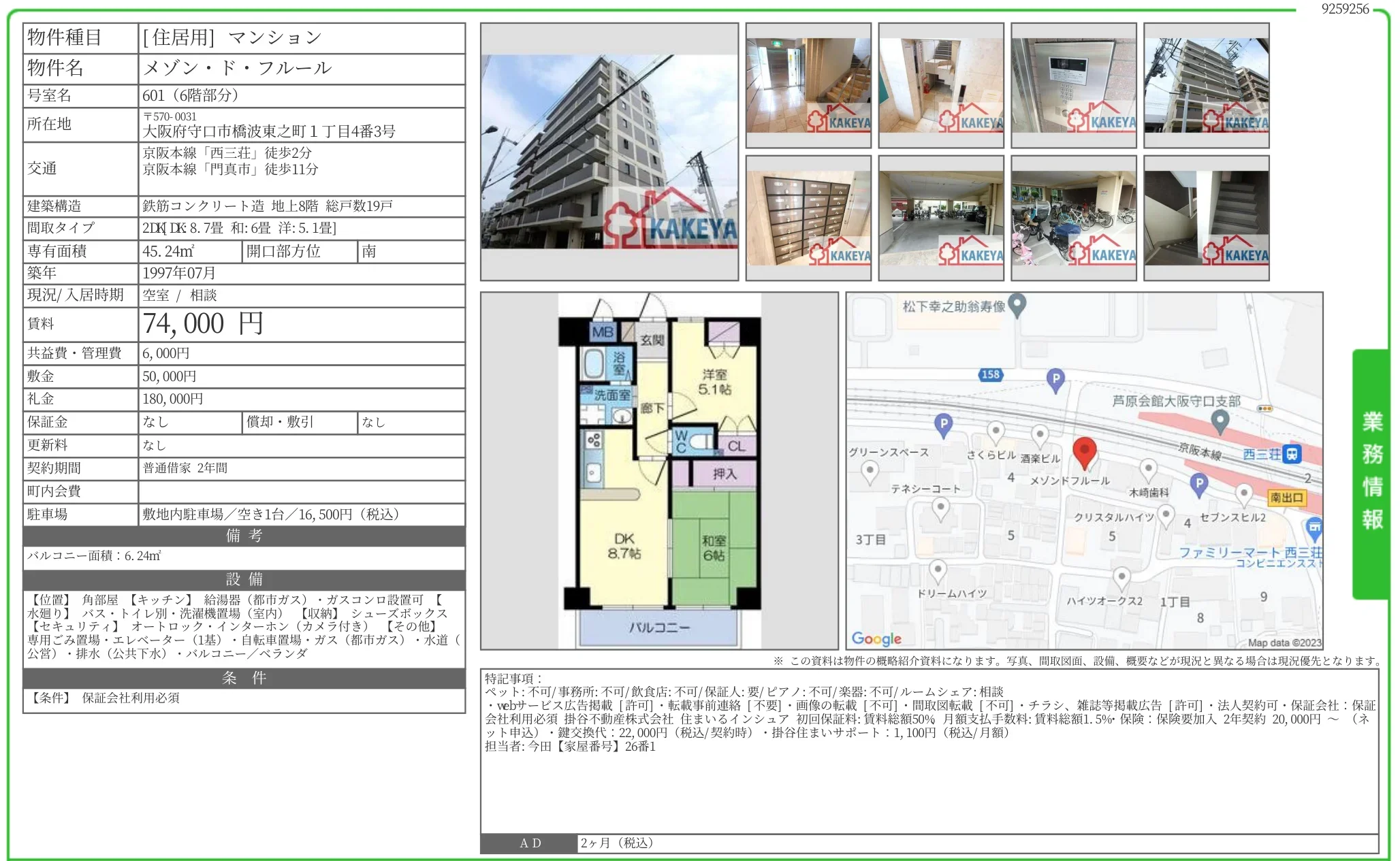The image size is (1400, 861).
Task: Click the ファミリーマート西三荘 store icon
Action: coord(1314,527)
